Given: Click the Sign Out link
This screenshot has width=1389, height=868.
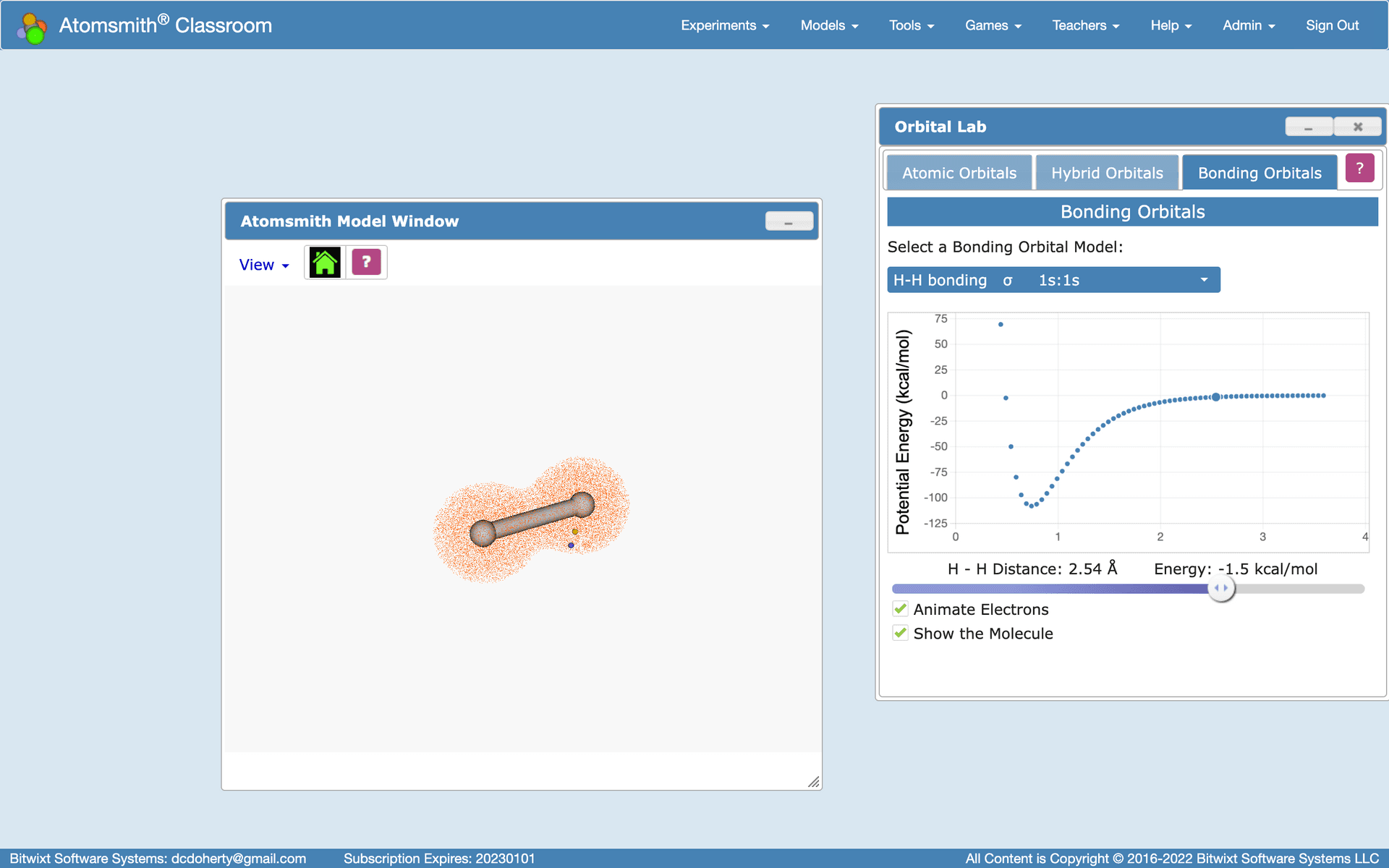Looking at the screenshot, I should 1332,25.
